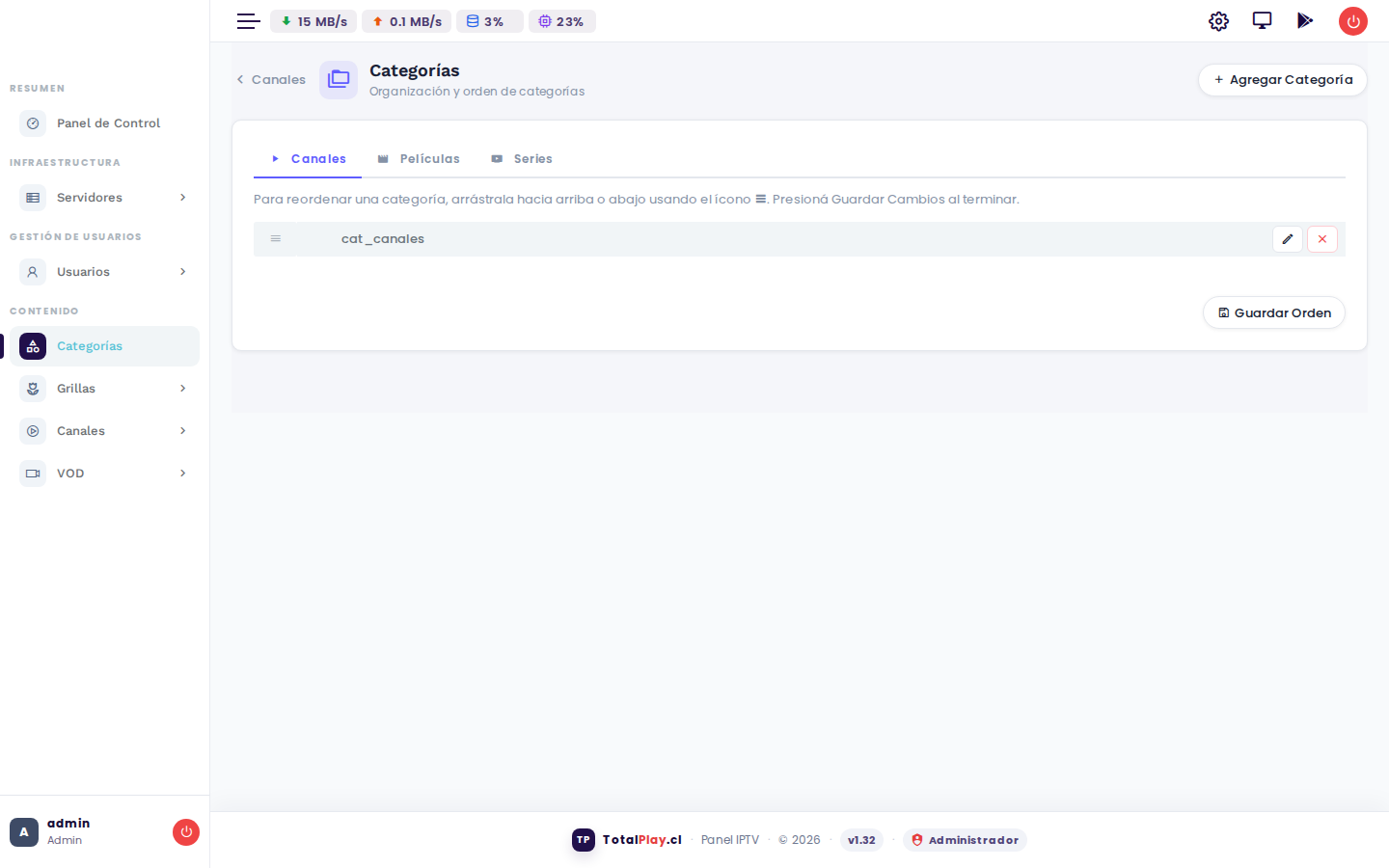The height and width of the screenshot is (868, 1389).
Task: Click the VOD camera icon
Action: [x=33, y=474]
